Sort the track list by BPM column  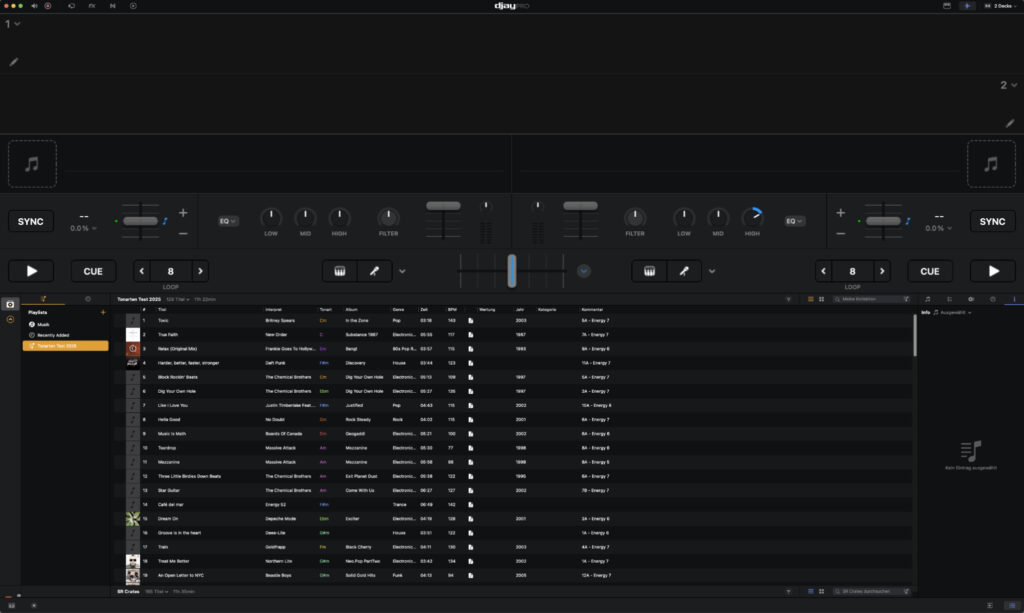click(x=452, y=310)
